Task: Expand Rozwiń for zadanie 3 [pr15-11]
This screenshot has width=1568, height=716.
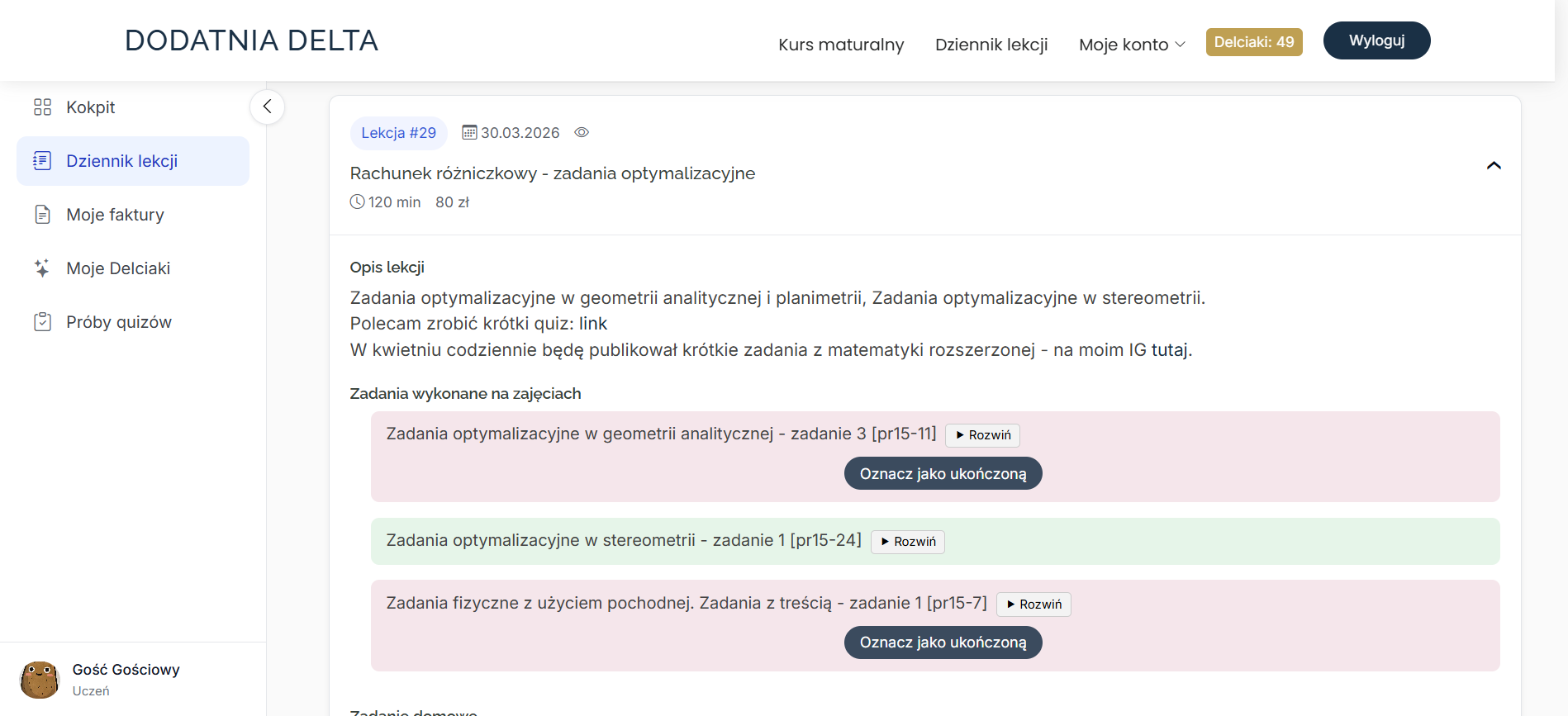Action: point(982,435)
